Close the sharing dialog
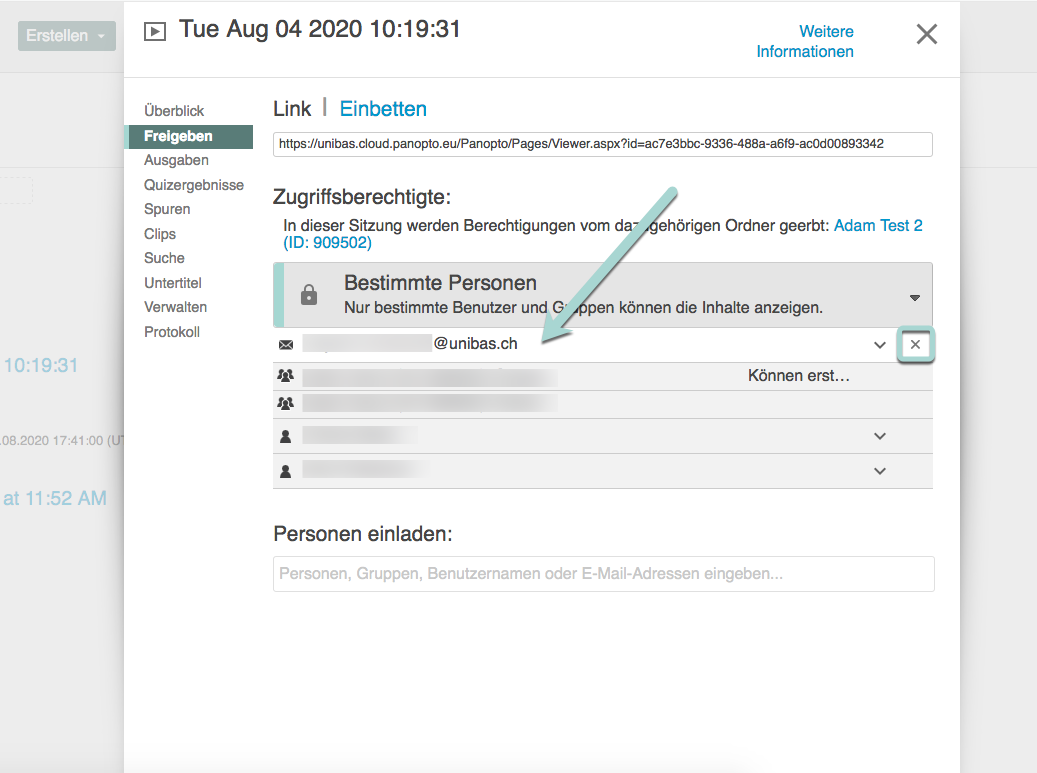The image size is (1037, 773). [927, 34]
